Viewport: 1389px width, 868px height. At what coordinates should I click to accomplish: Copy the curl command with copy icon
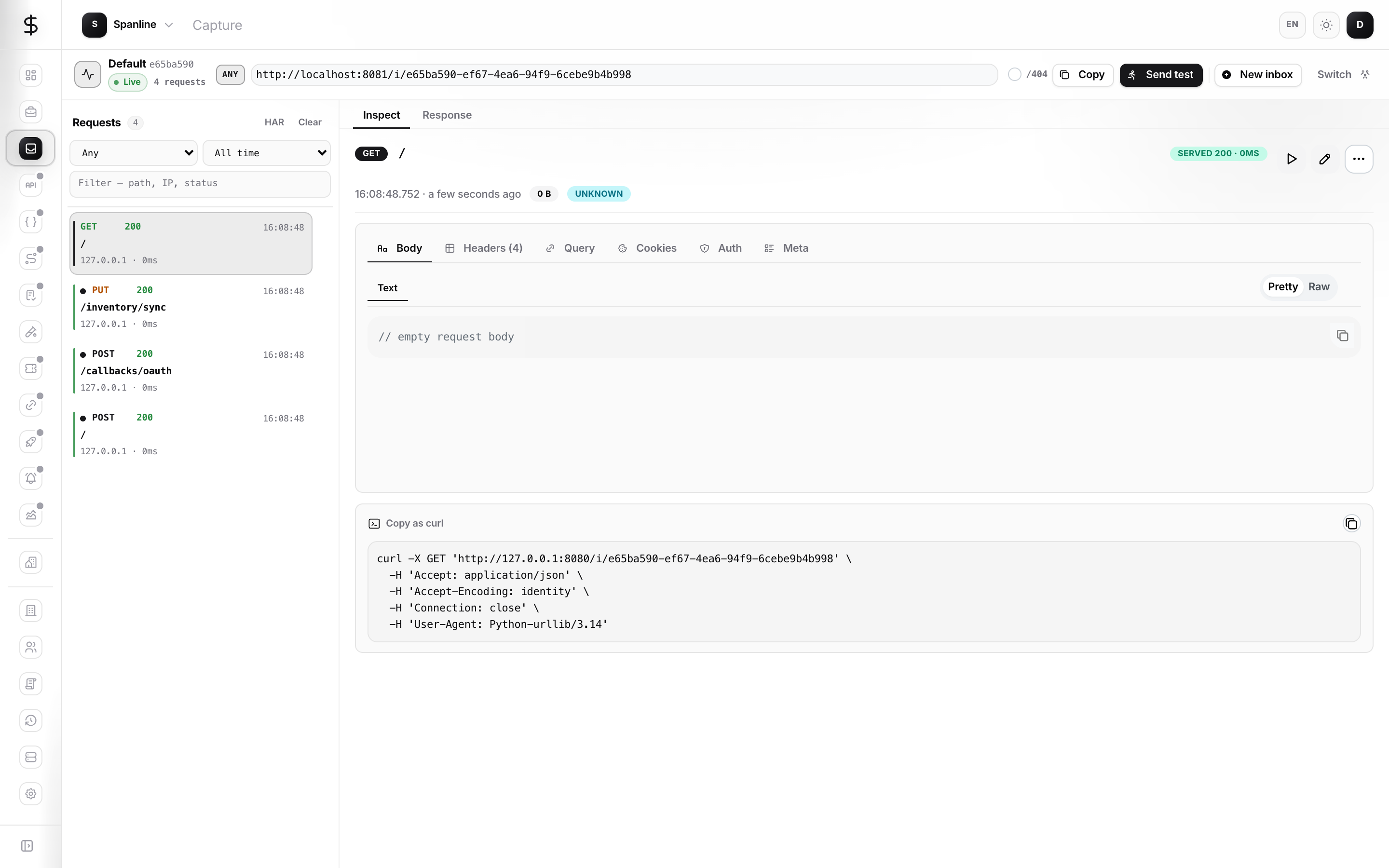[x=1351, y=524]
